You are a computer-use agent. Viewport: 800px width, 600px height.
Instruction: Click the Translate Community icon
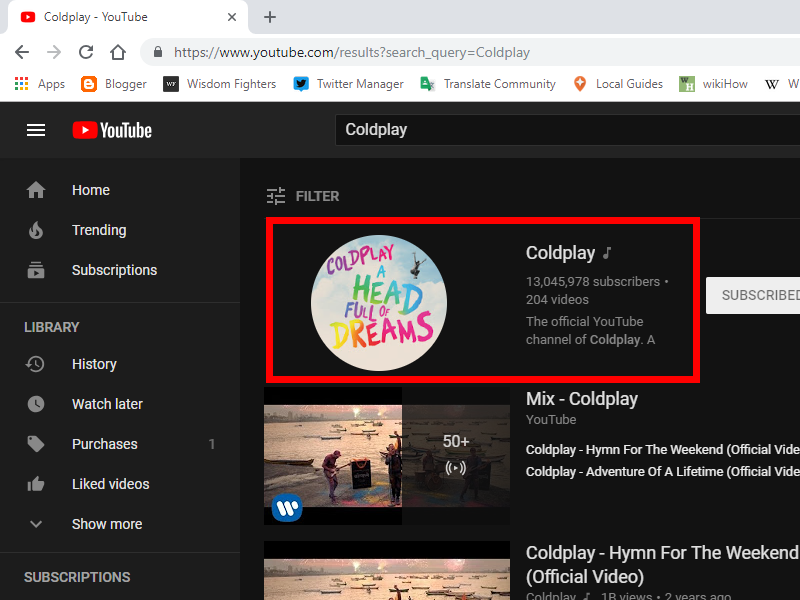point(427,84)
